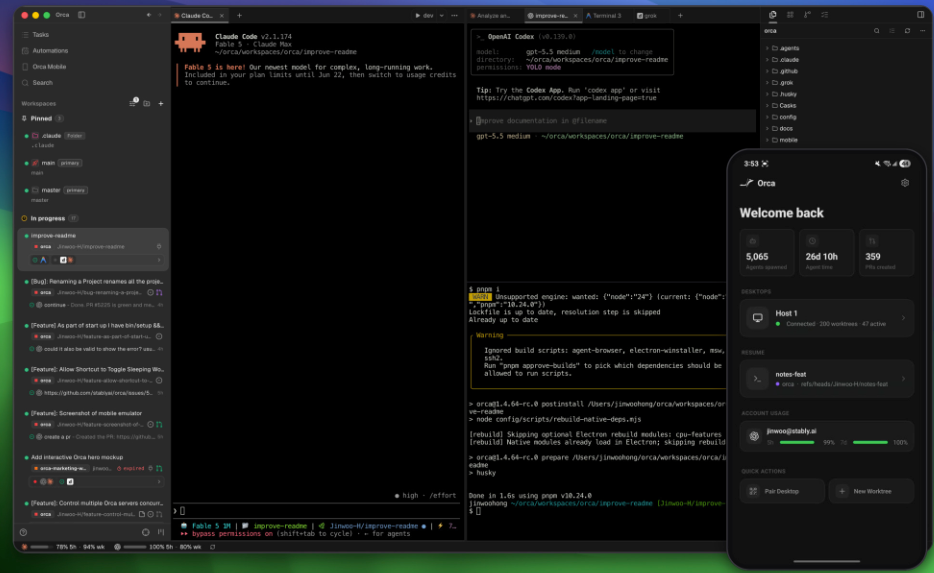Collapse the Pinned workspaces group
Image resolution: width=934 pixels, height=573 pixels.
[42, 119]
